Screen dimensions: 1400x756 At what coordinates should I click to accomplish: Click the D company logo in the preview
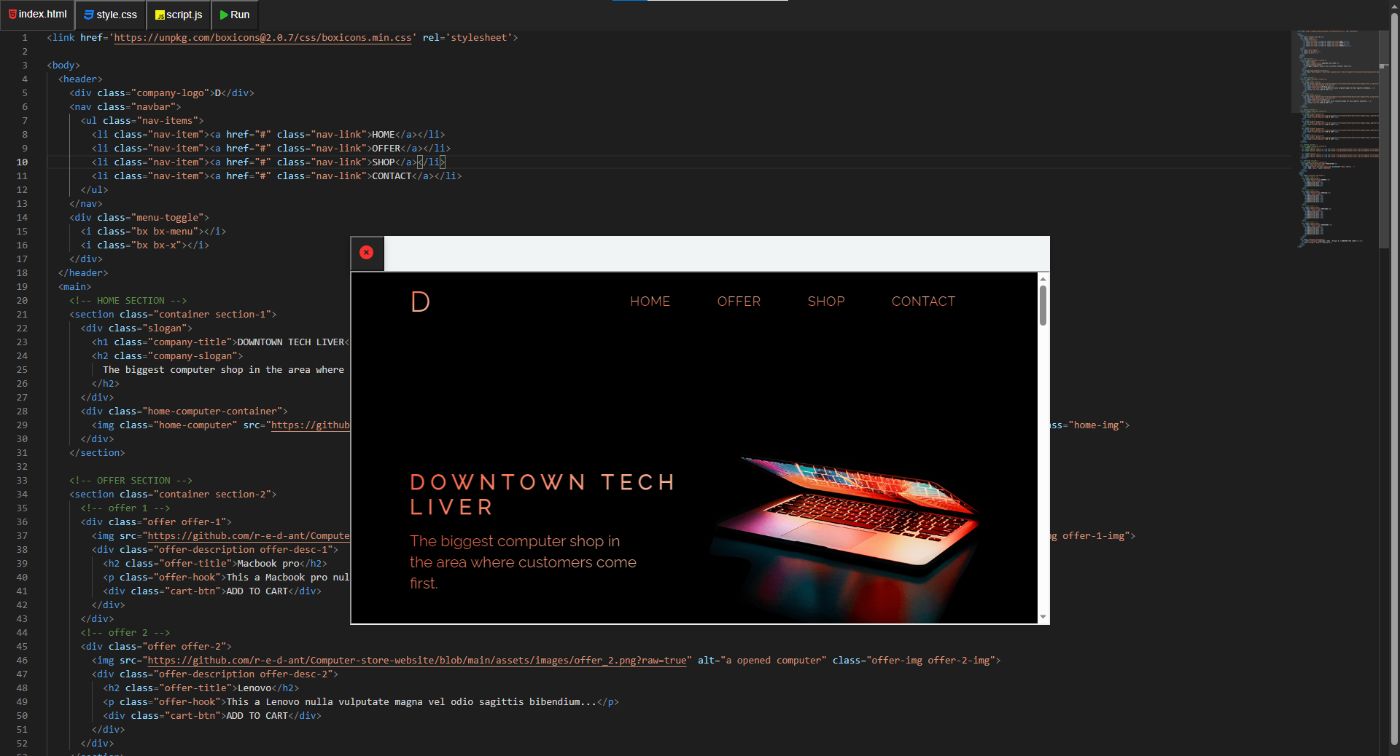click(420, 301)
